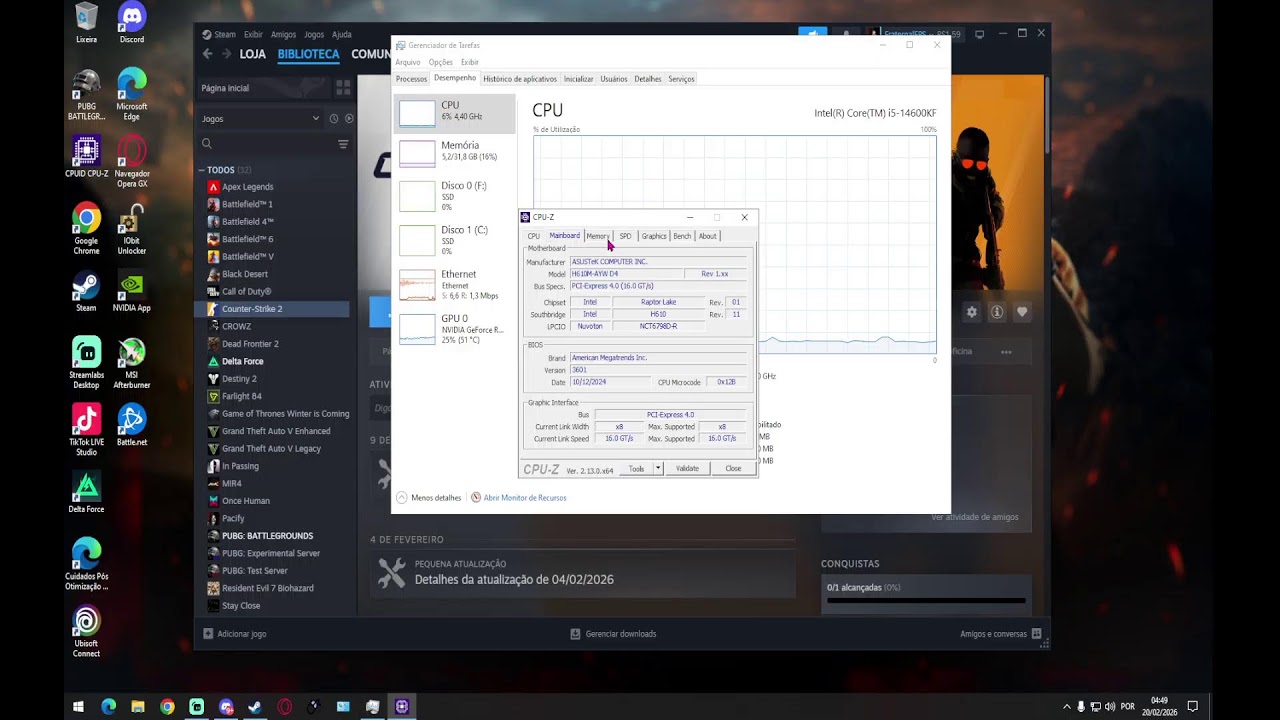Open the NVIDIA App desktop icon

132,291
